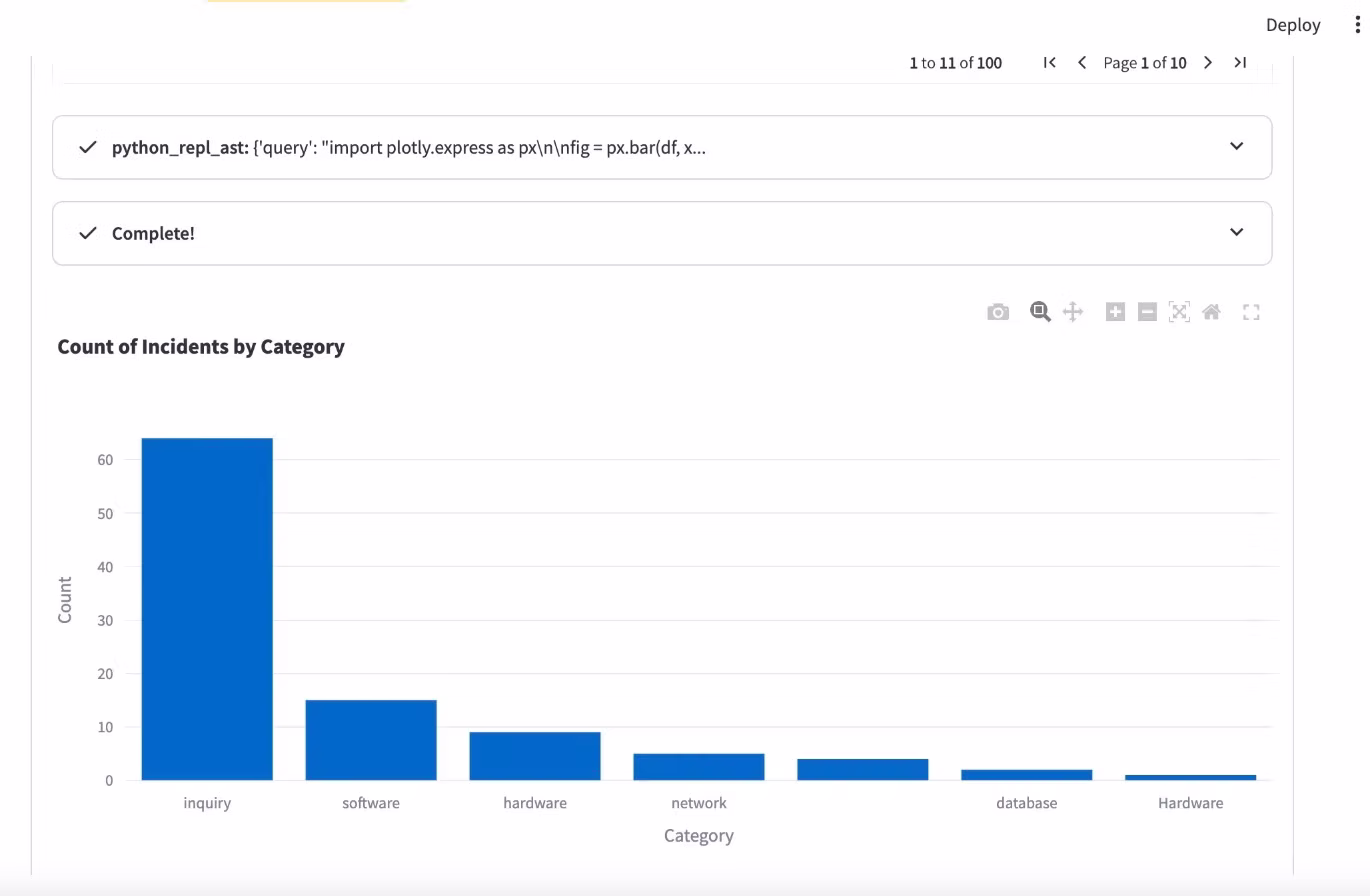
Task: Click the software bar in chart
Action: tap(371, 740)
